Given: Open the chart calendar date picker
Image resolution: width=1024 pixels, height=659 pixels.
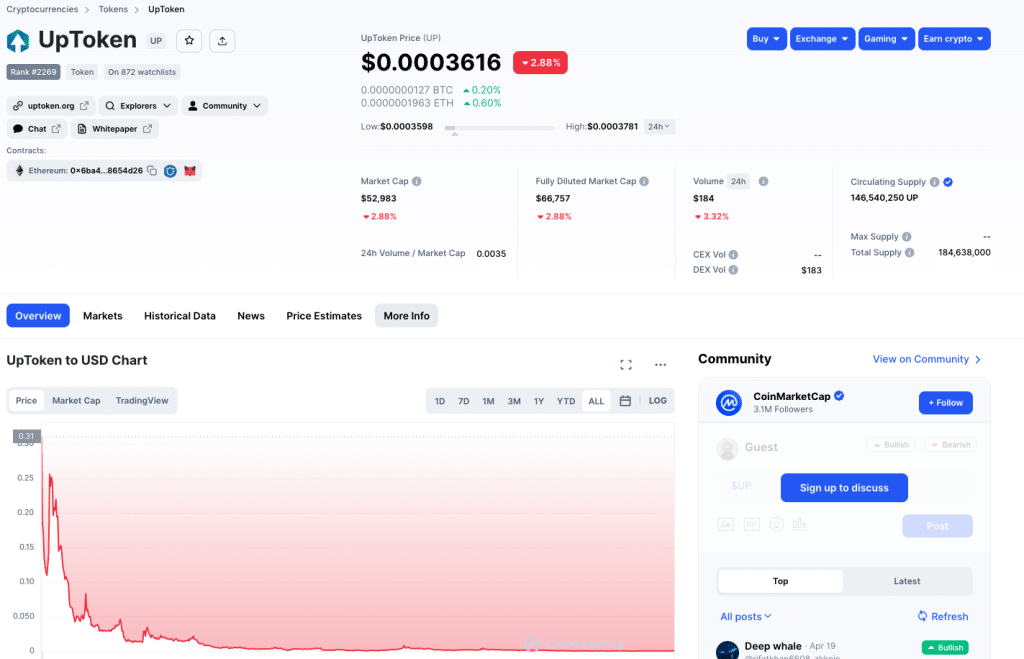Looking at the screenshot, I should pyautogui.click(x=625, y=400).
